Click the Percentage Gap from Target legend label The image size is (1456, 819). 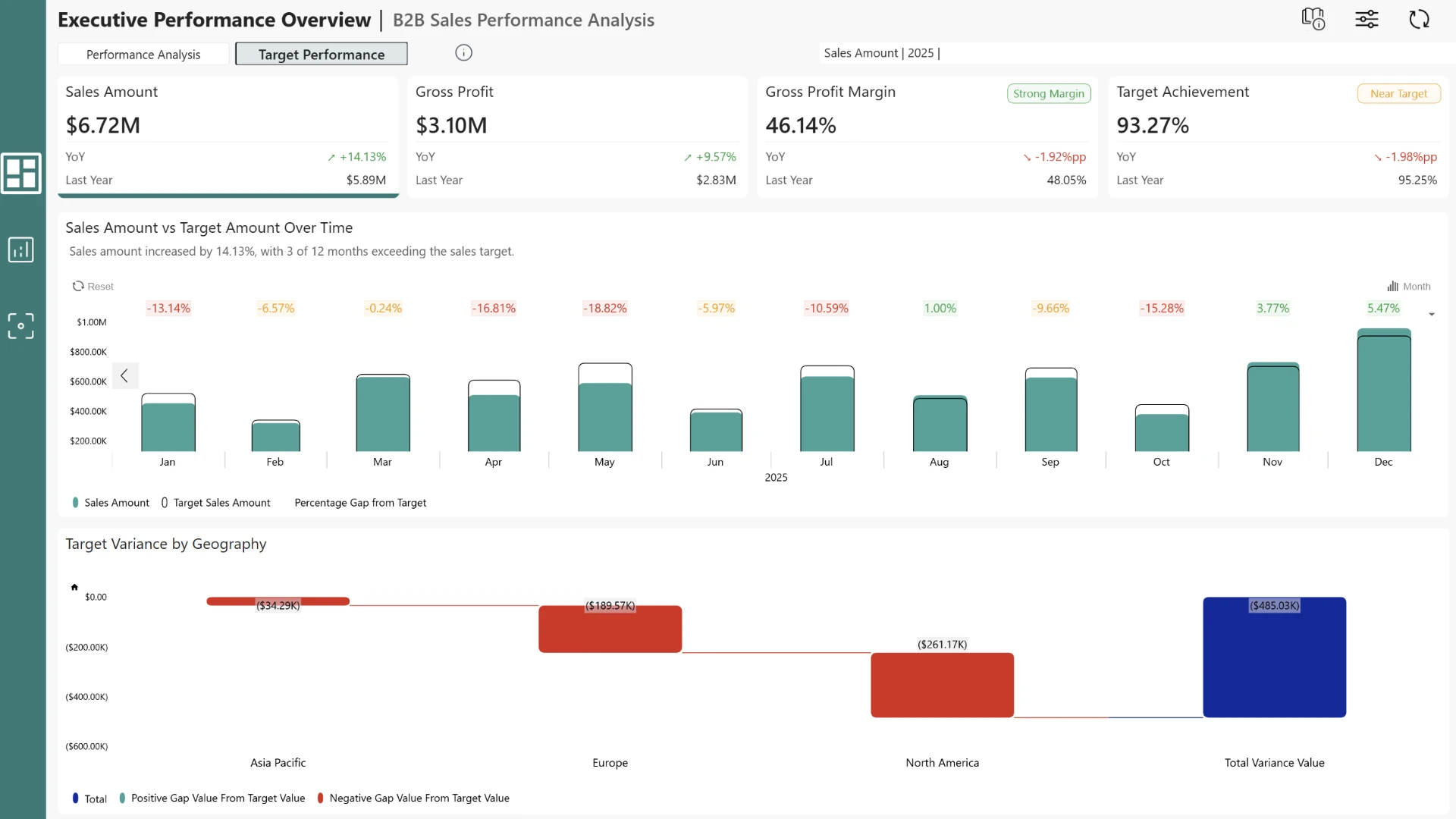[x=360, y=503]
